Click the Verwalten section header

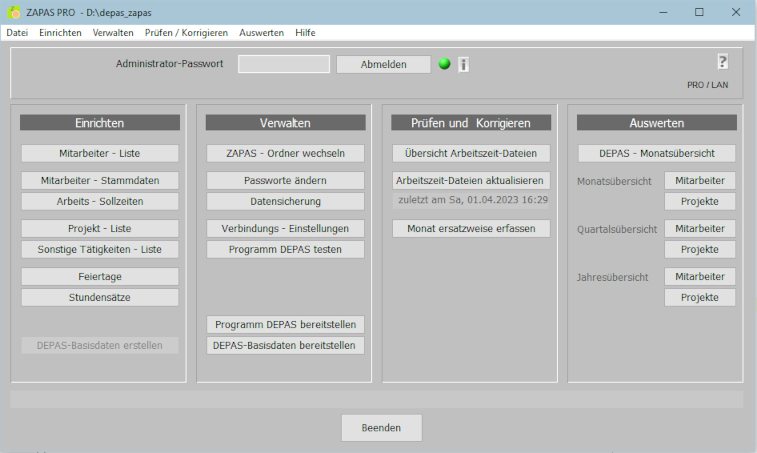[x=285, y=123]
